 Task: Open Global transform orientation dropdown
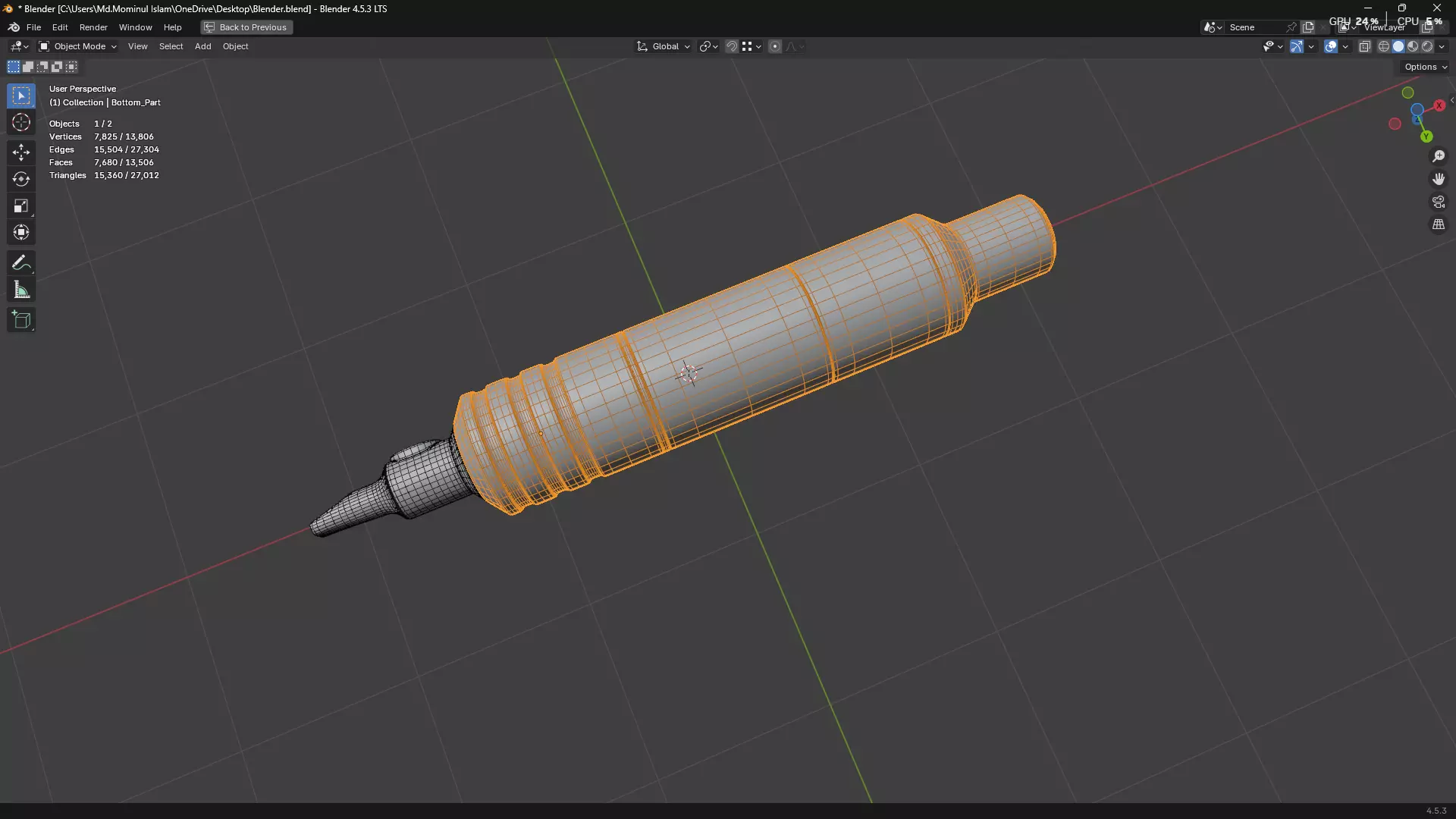click(664, 46)
